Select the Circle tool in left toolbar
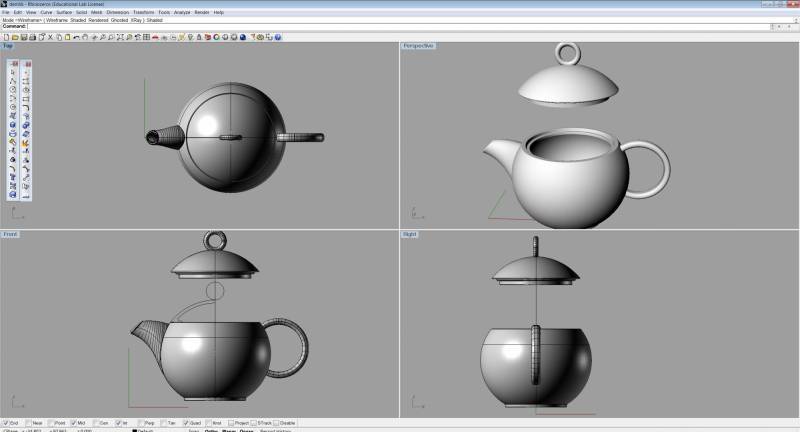Image resolution: width=800 pixels, height=432 pixels. click(x=12, y=89)
